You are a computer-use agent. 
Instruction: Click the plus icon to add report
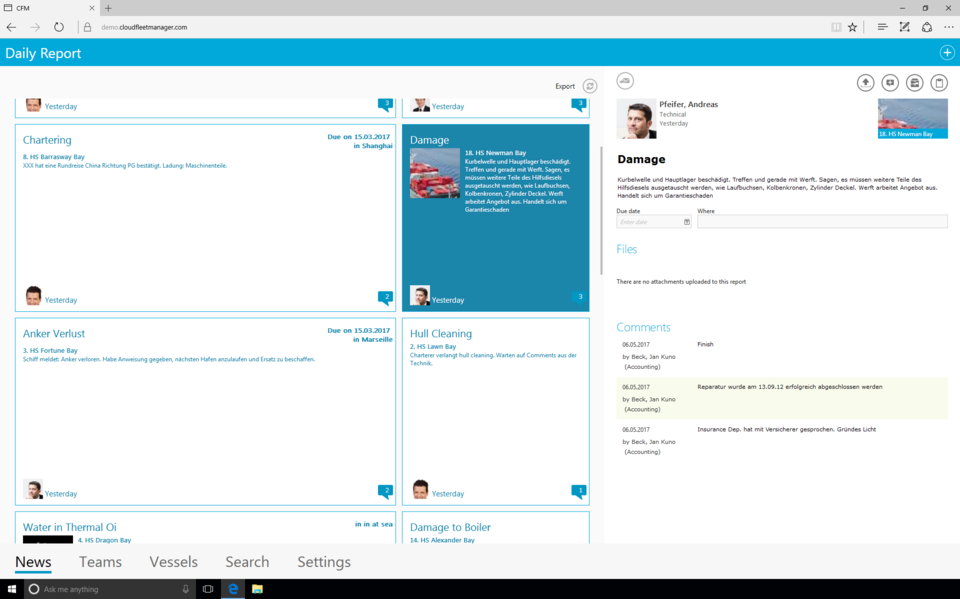pos(946,53)
